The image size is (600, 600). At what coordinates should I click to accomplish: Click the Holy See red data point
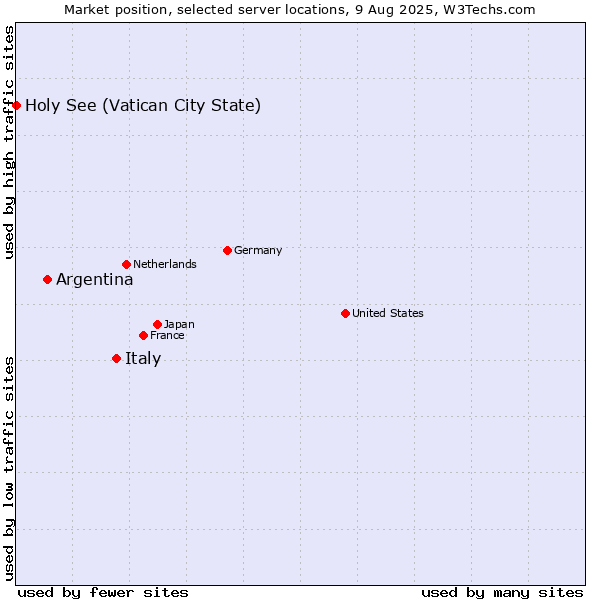pos(16,105)
